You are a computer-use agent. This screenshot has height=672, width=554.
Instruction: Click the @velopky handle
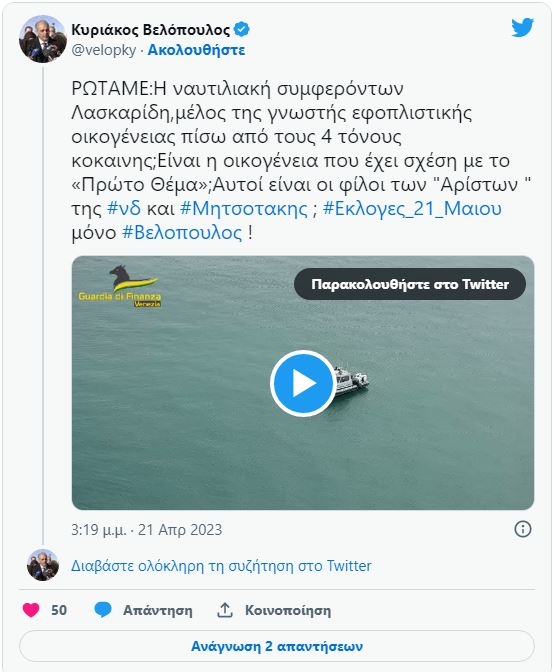pyautogui.click(x=104, y=50)
